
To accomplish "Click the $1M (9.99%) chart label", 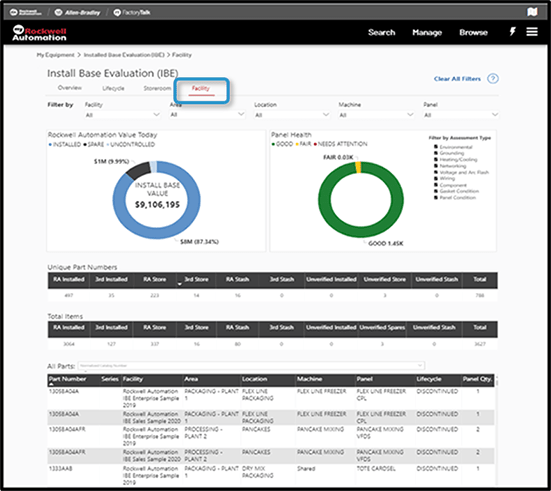I will pyautogui.click(x=111, y=161).
